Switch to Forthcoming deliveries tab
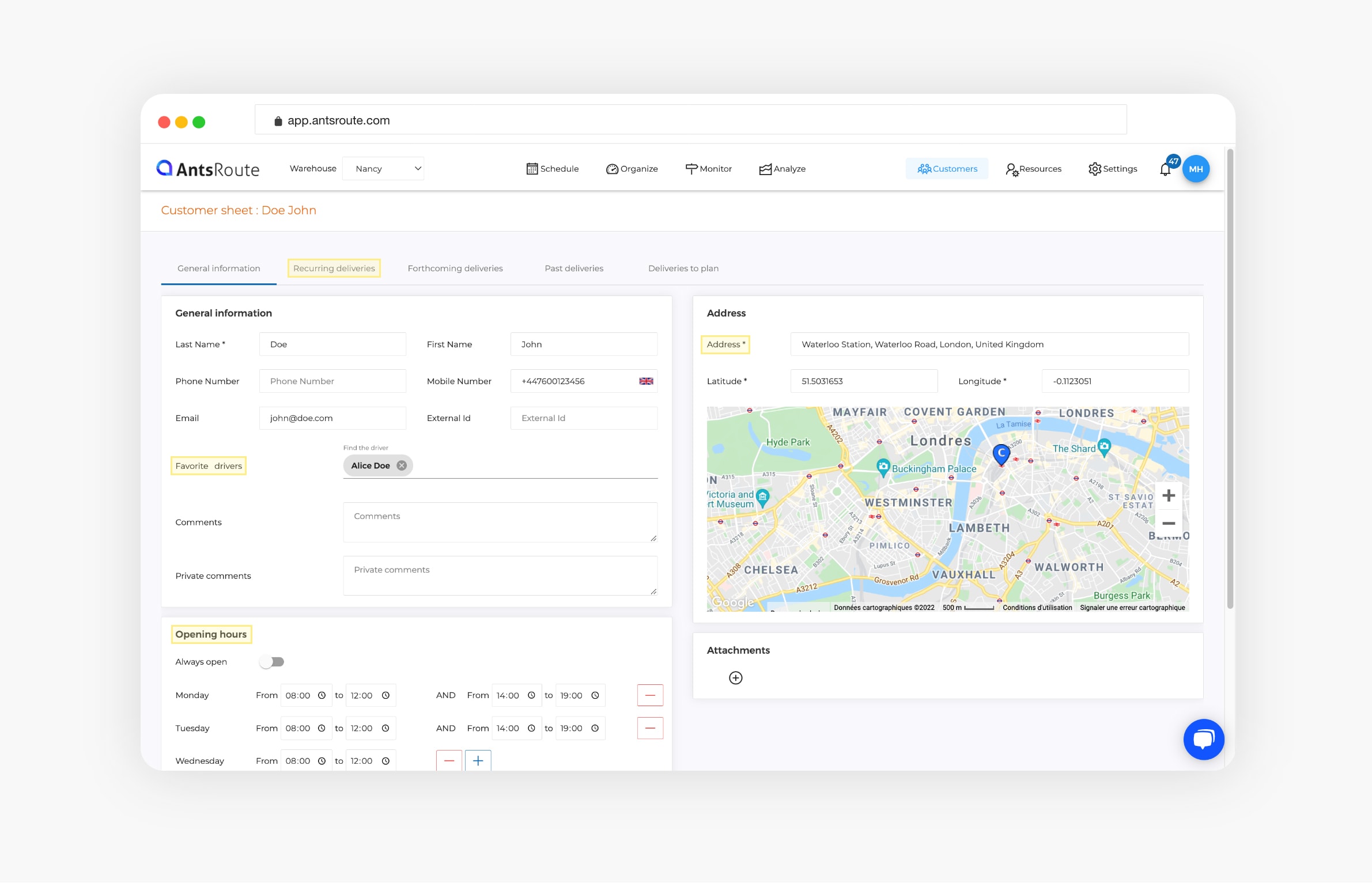Viewport: 1372px width, 883px height. [455, 268]
